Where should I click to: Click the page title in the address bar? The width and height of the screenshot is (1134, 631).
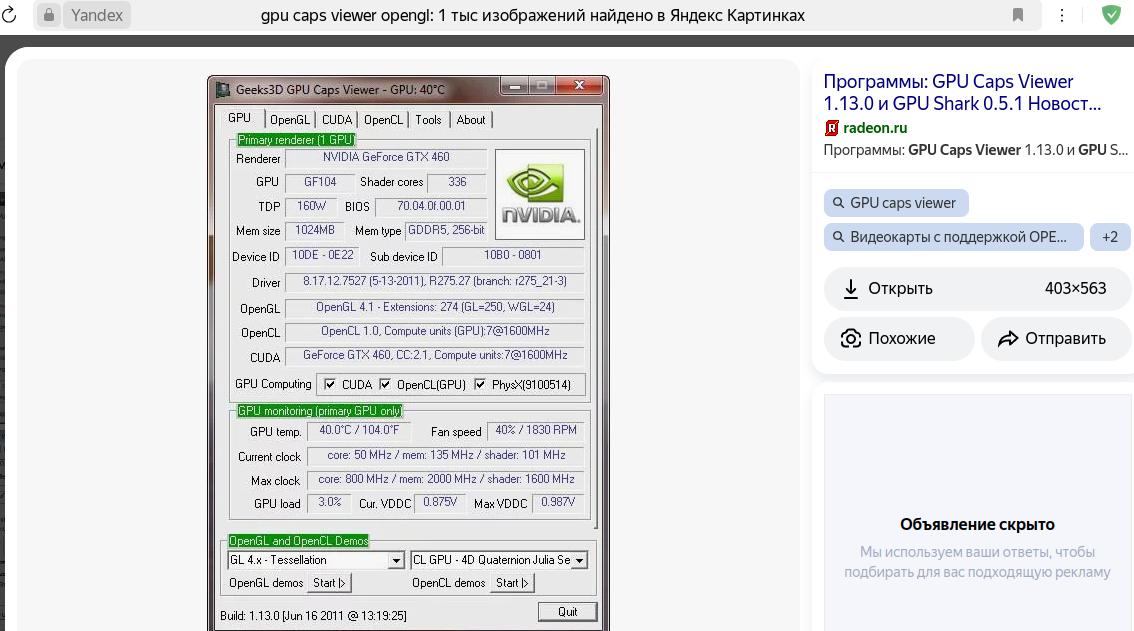[x=532, y=15]
